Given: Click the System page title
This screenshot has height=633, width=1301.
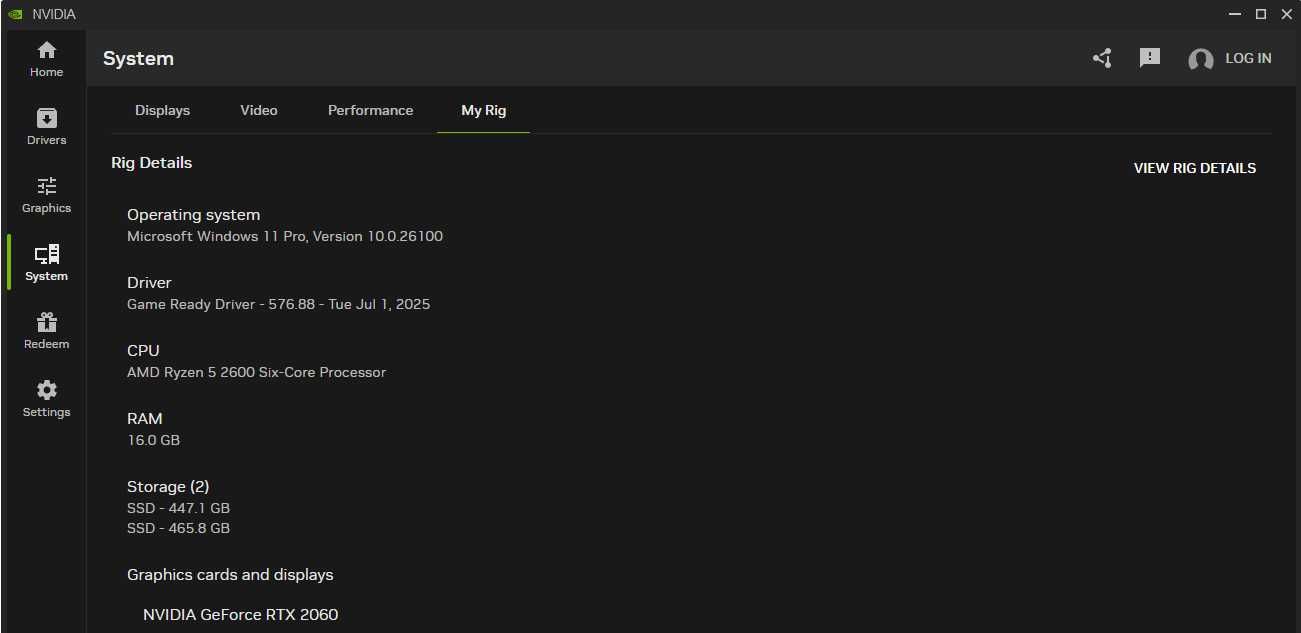Looking at the screenshot, I should (x=138, y=58).
